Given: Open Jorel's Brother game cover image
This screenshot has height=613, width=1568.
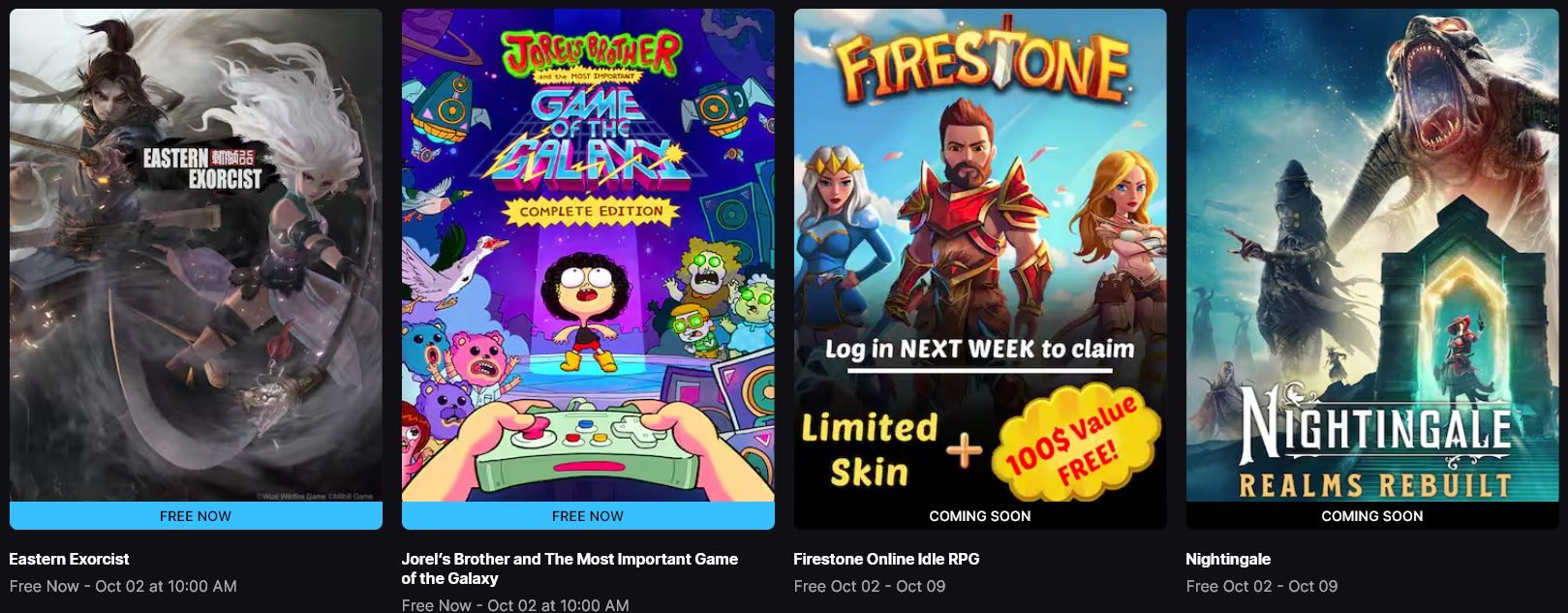Looking at the screenshot, I should pos(588,256).
